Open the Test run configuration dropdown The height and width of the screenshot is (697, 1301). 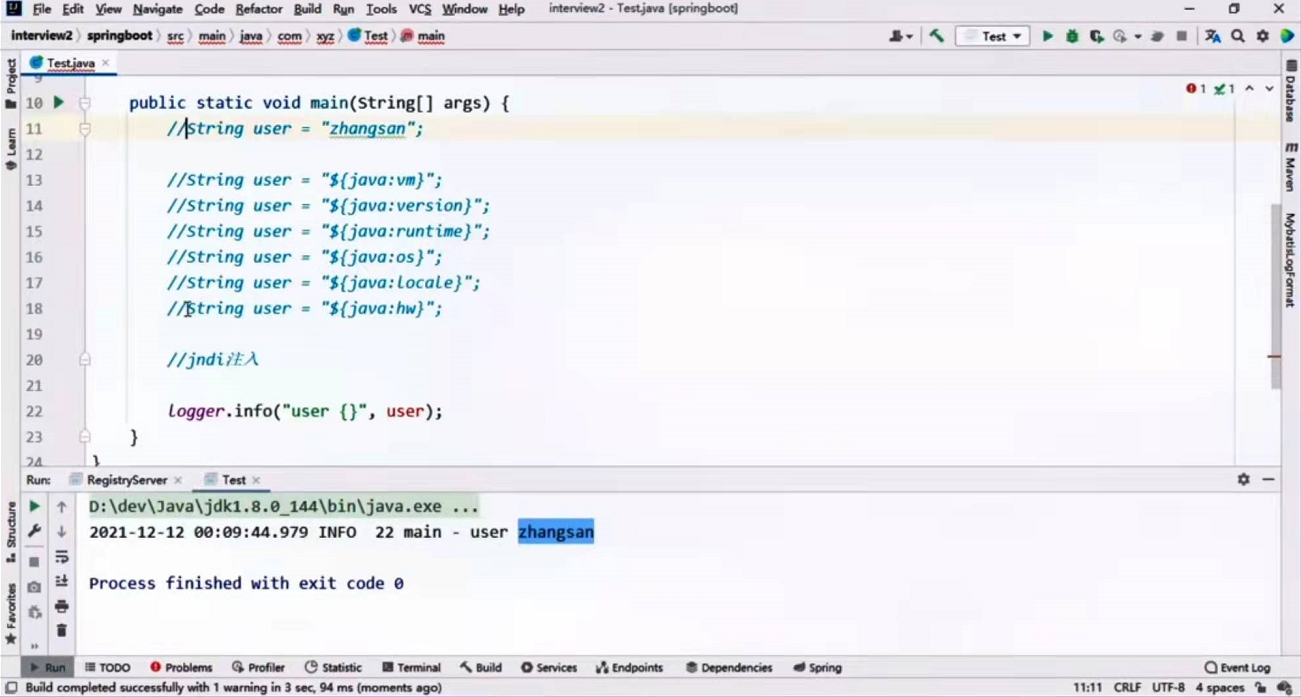[x=992, y=36]
